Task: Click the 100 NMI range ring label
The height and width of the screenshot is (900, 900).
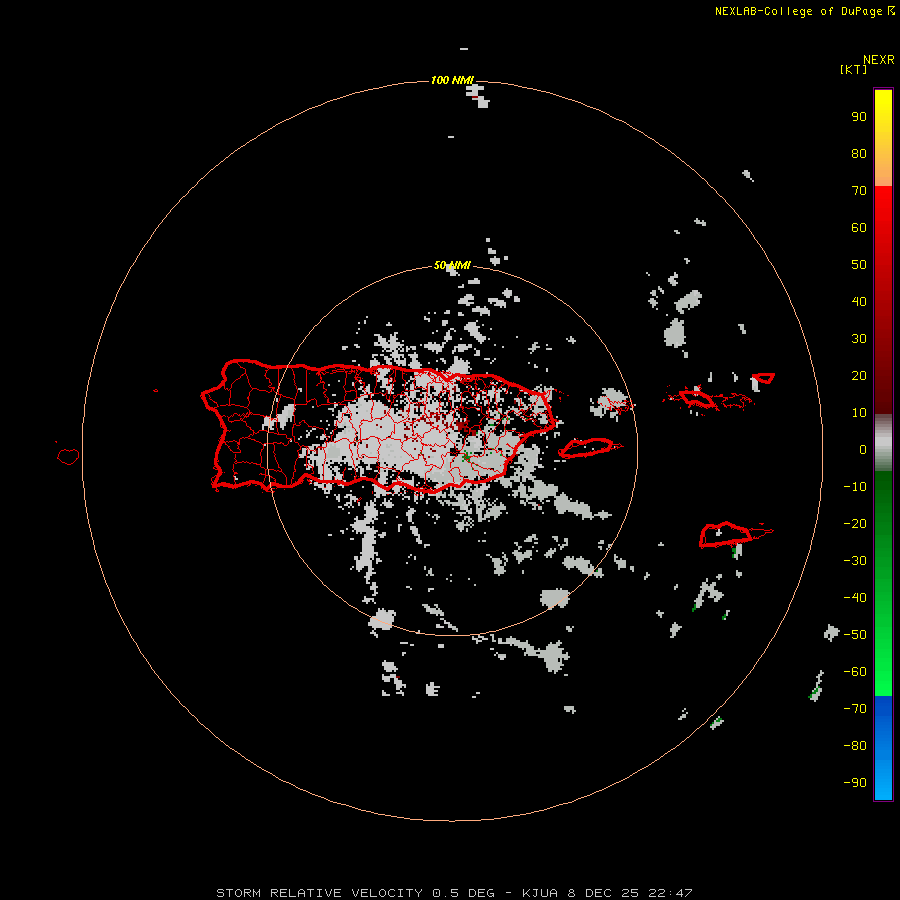Action: pyautogui.click(x=452, y=80)
